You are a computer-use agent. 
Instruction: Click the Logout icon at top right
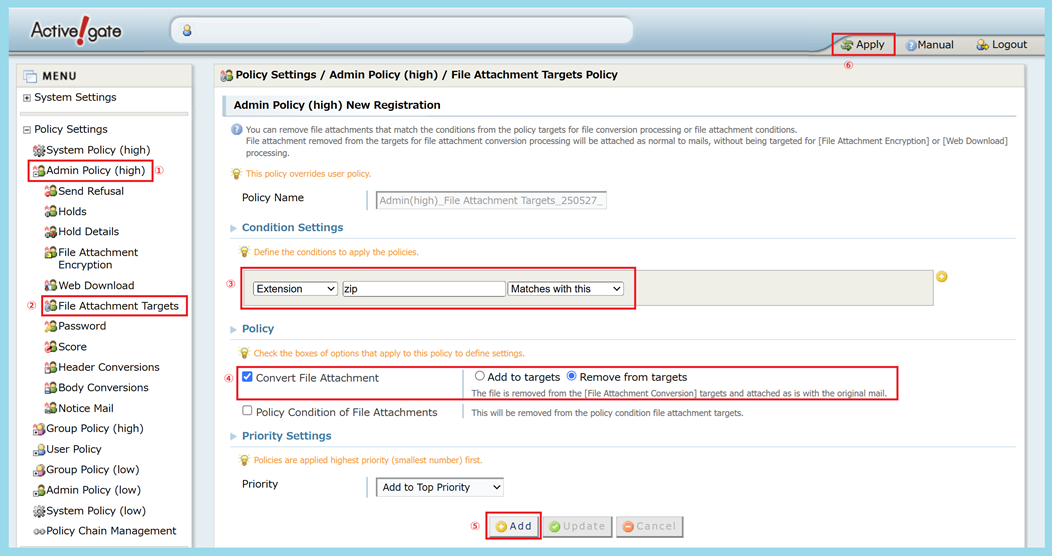pos(982,45)
